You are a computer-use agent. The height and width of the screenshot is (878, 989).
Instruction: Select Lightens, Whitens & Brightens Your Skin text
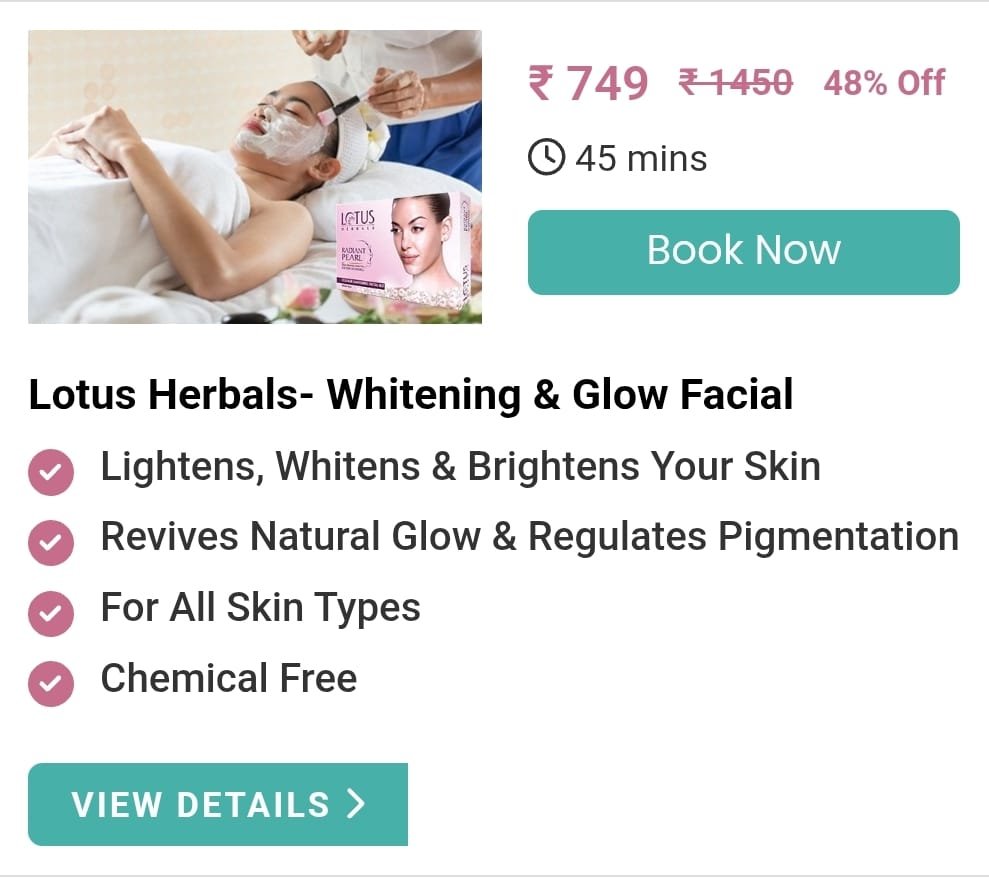coord(460,467)
